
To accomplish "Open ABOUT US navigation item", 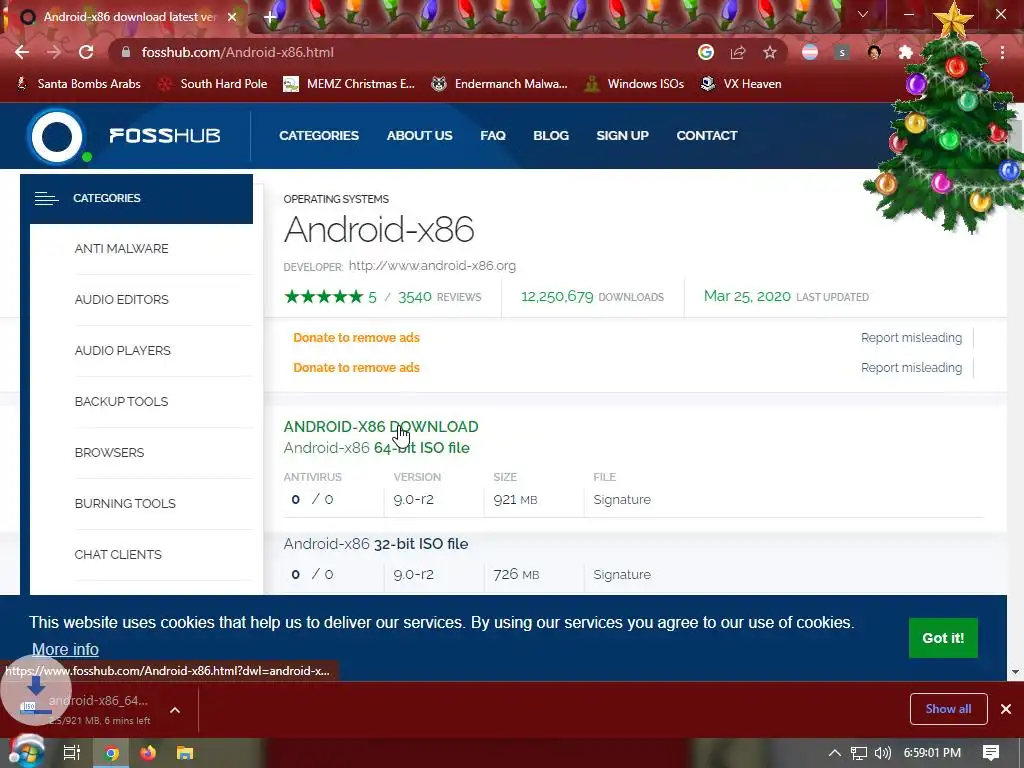I will point(419,135).
